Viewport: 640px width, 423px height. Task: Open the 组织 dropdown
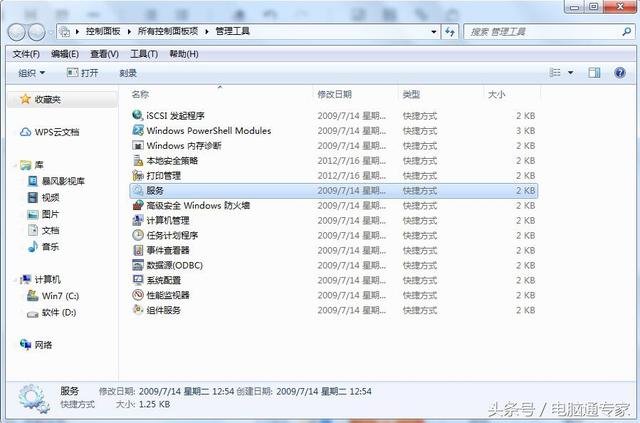[x=31, y=73]
